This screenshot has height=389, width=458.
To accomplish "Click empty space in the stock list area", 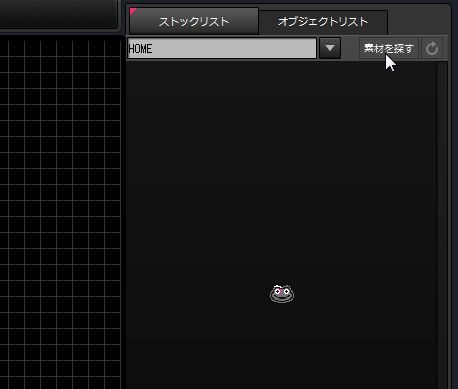I will tap(280, 167).
